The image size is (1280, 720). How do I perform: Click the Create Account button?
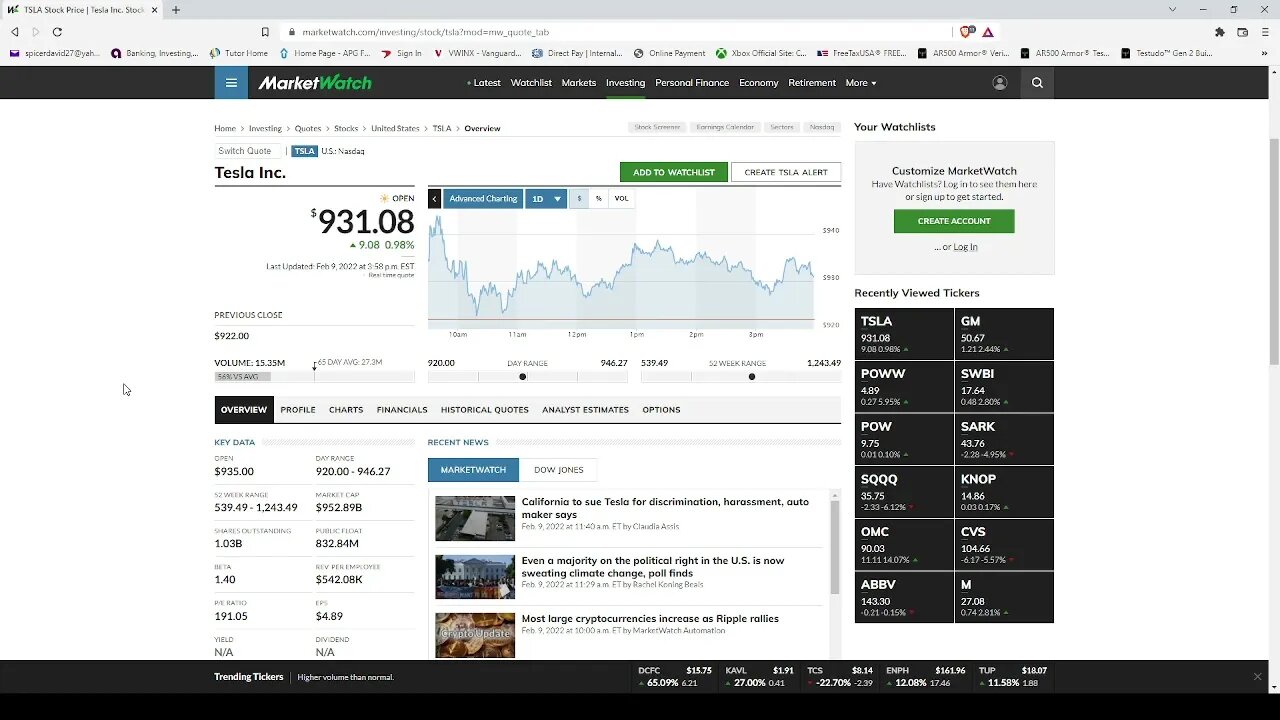click(954, 221)
